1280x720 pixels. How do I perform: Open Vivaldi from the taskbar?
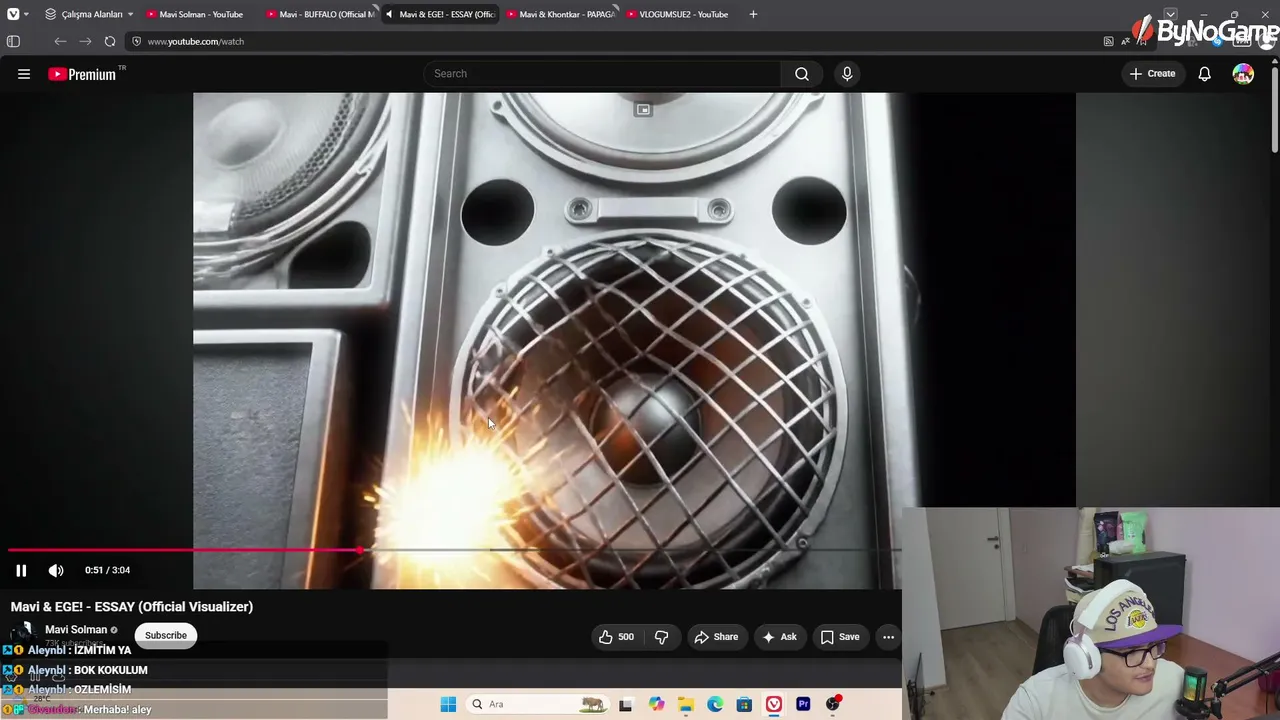(x=774, y=704)
